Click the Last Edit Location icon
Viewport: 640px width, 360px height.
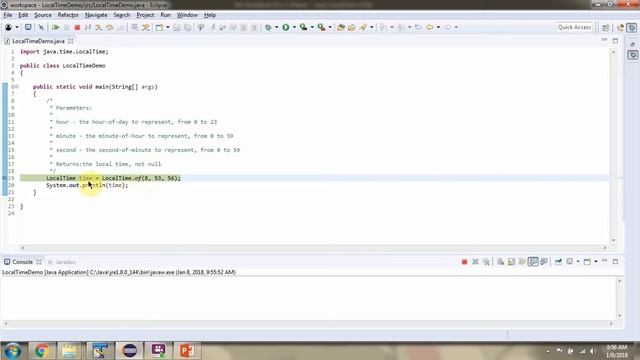(x=418, y=27)
